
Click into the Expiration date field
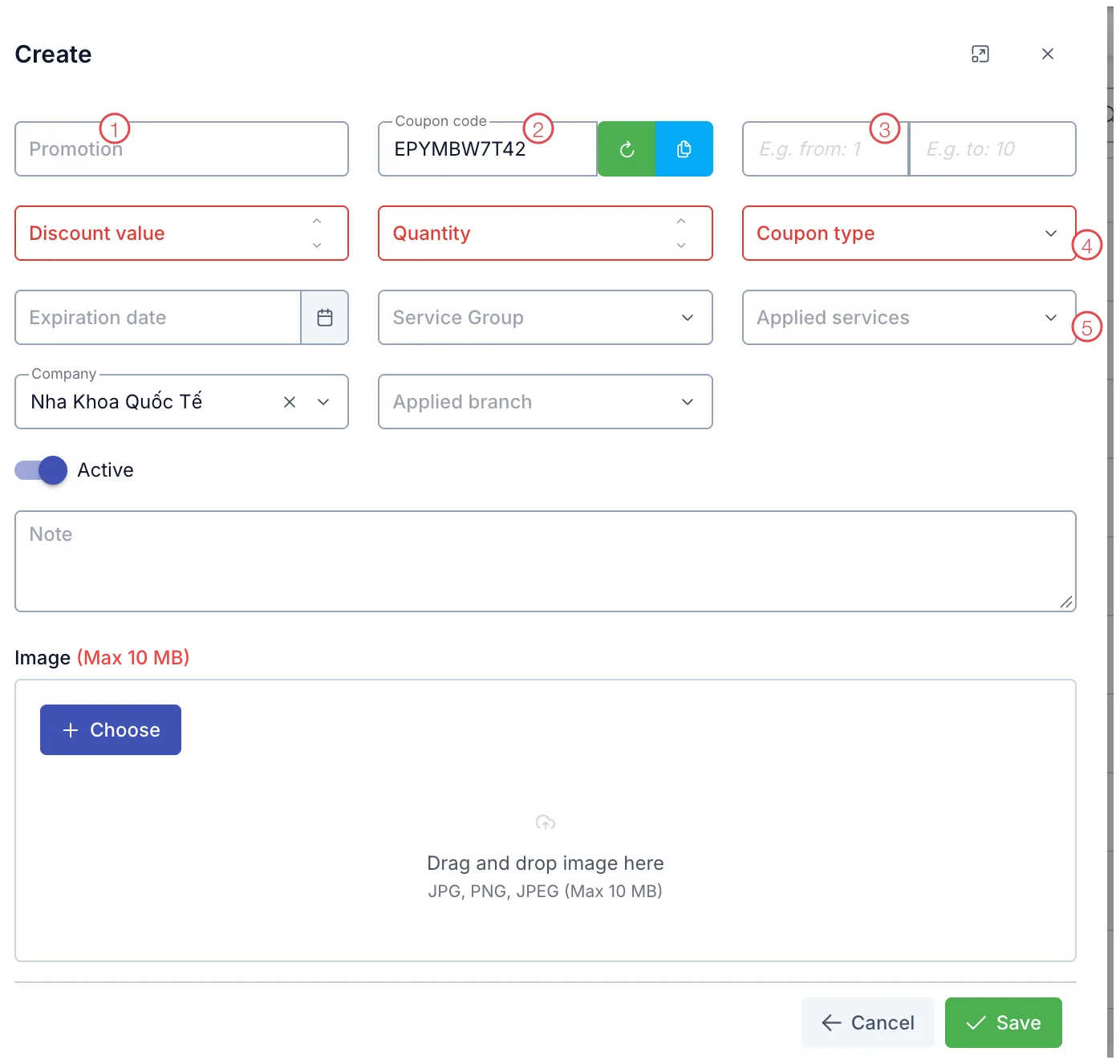[x=158, y=318]
